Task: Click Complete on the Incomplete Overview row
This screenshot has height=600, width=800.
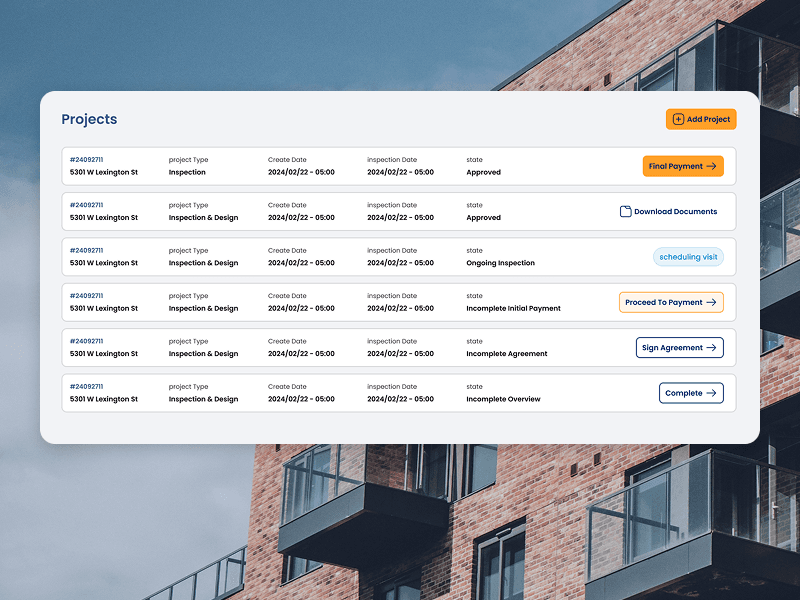Action: 690,393
